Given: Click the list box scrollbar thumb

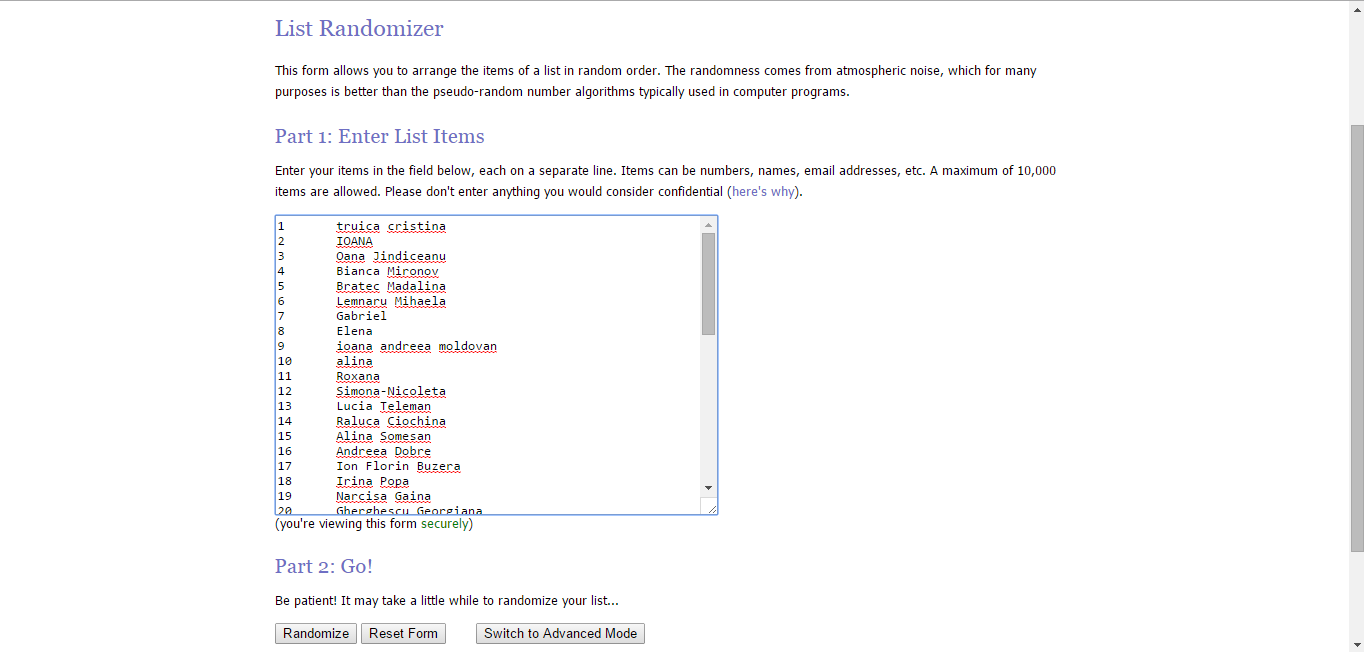Looking at the screenshot, I should click(708, 284).
